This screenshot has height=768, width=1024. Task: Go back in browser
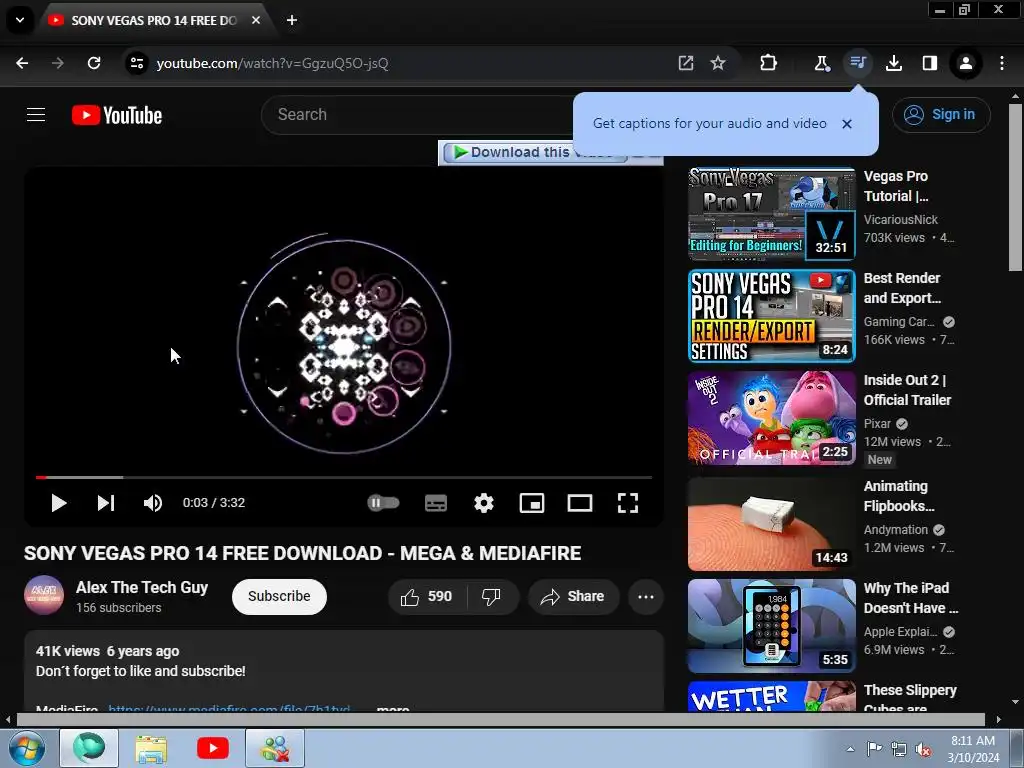click(22, 63)
